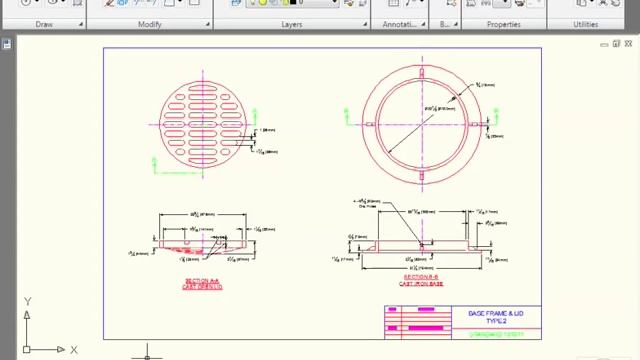
Task: Open the layer dropdown showing layer 0
Action: click(x=292, y=2)
